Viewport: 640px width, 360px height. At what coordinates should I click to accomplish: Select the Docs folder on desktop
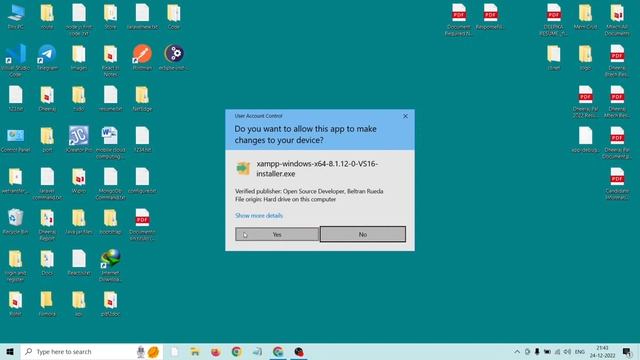[x=47, y=263]
